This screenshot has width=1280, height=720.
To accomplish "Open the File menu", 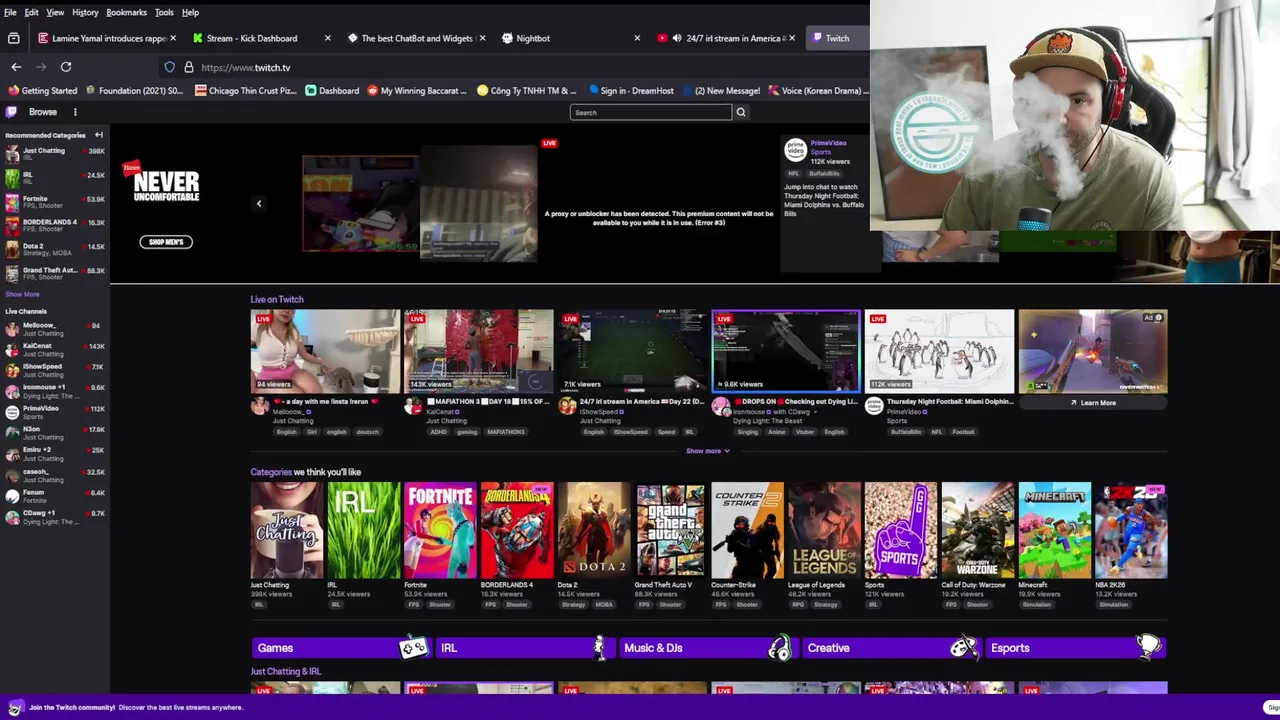I will [x=10, y=12].
